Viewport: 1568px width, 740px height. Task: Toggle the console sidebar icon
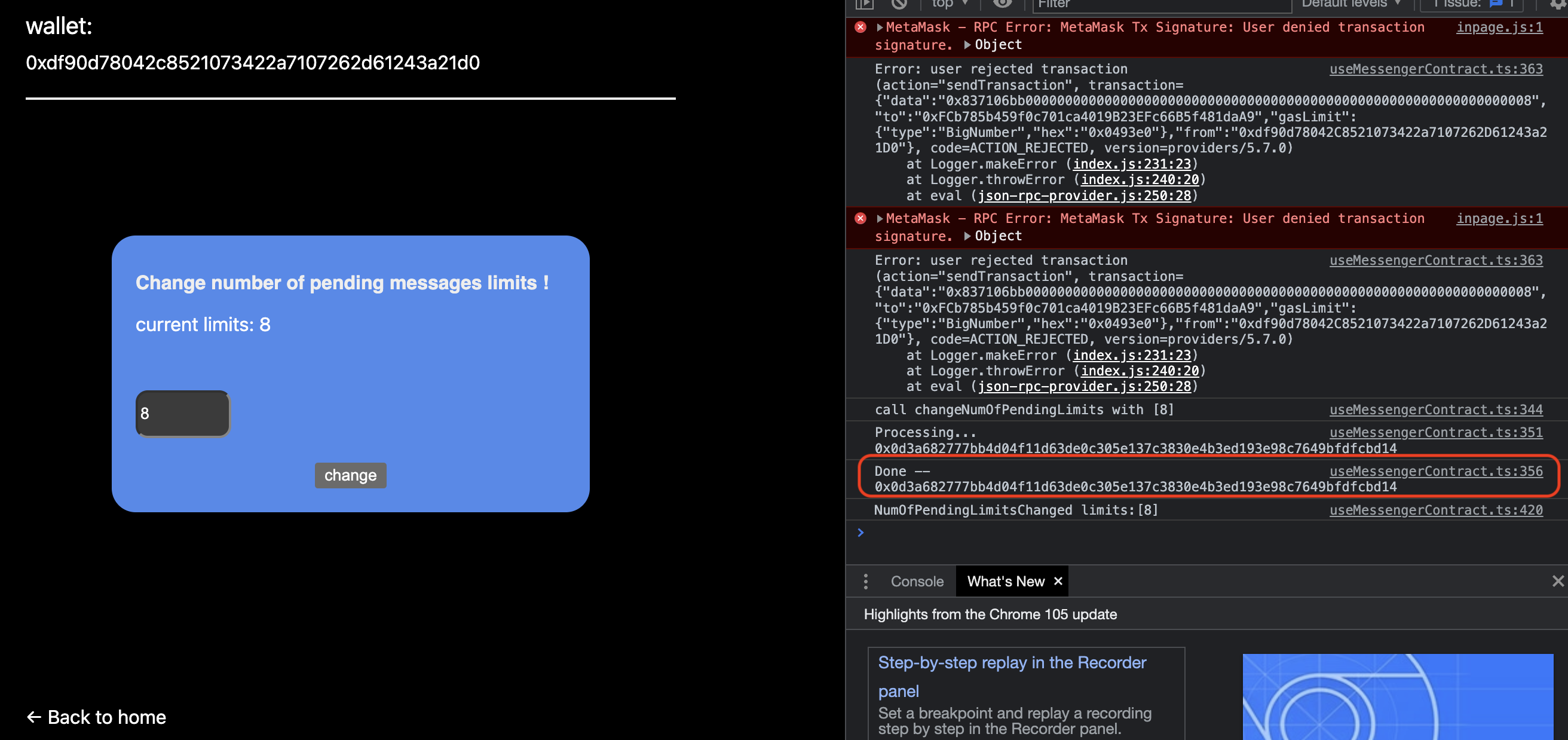pos(864,4)
